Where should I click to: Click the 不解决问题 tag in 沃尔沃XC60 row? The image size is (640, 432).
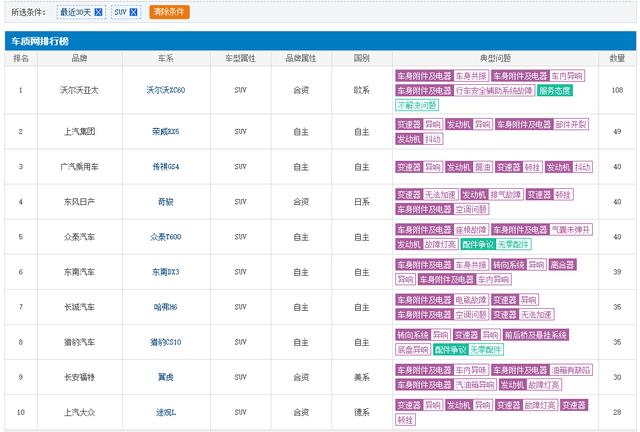(417, 105)
